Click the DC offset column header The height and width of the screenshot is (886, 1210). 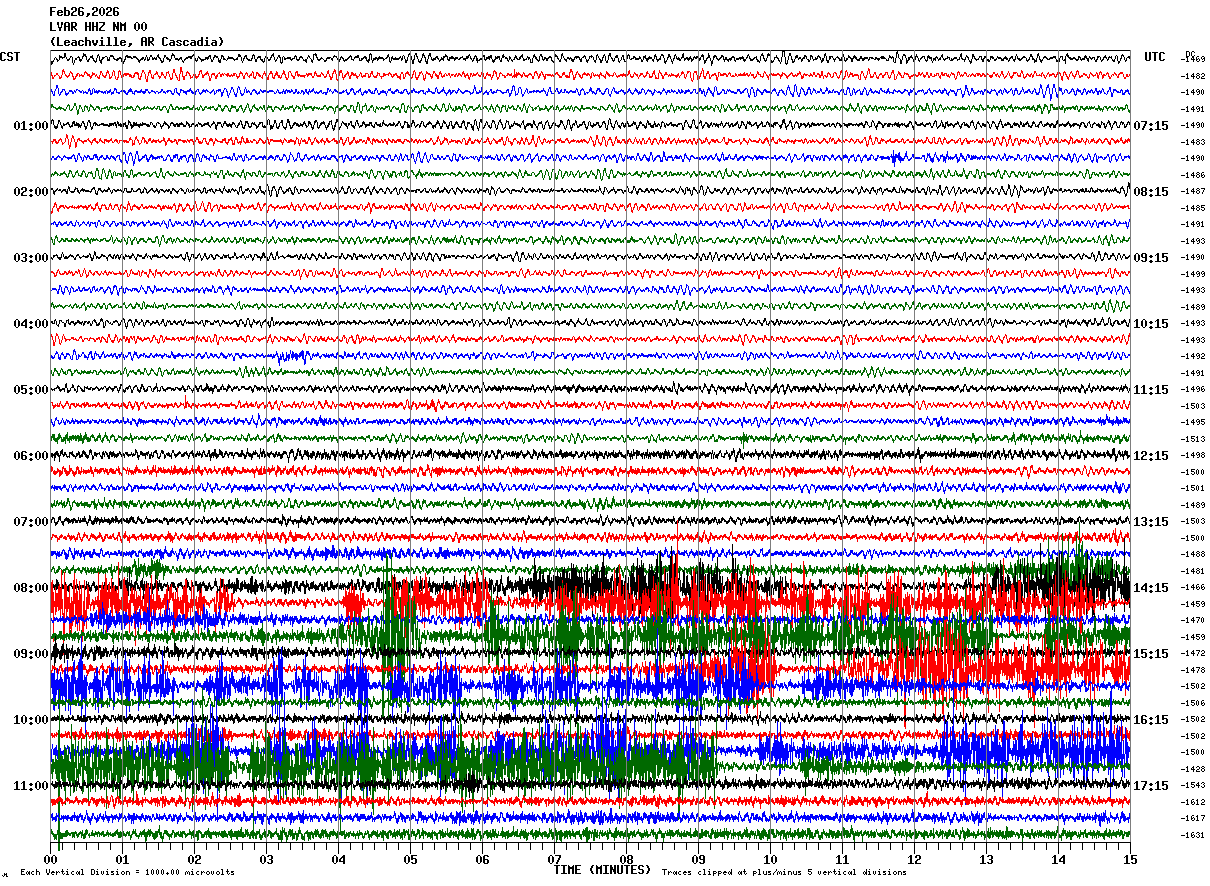1190,55
